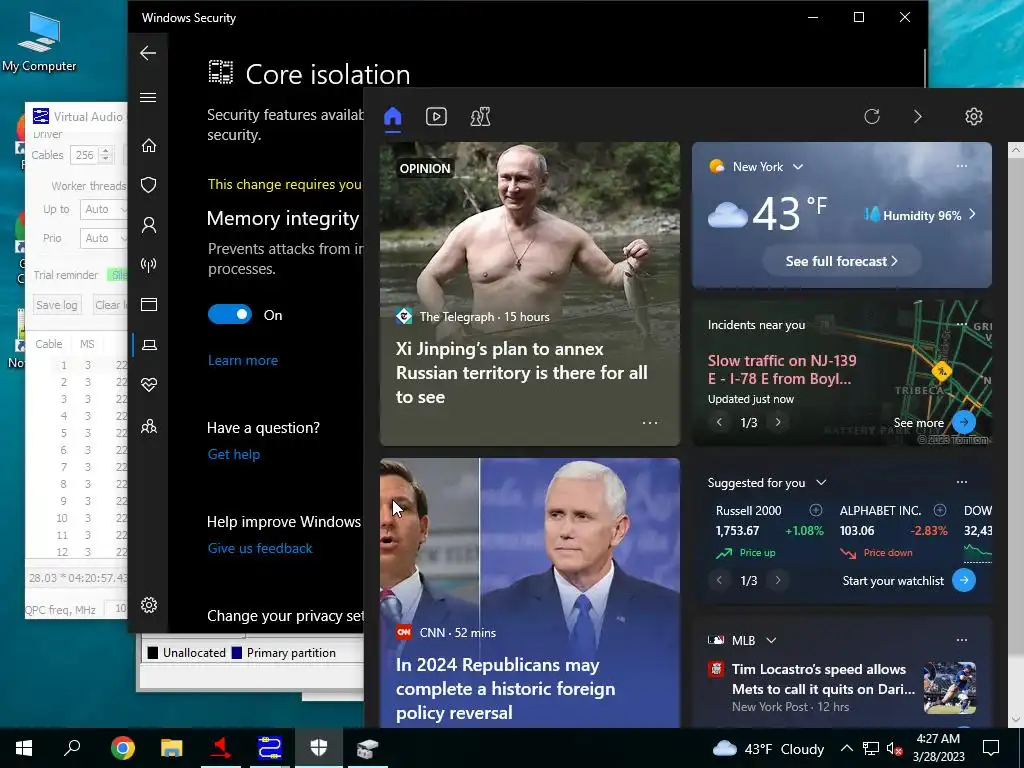The image size is (1024, 768).
Task: Open Windows Security hamburger menu
Action: (x=148, y=97)
